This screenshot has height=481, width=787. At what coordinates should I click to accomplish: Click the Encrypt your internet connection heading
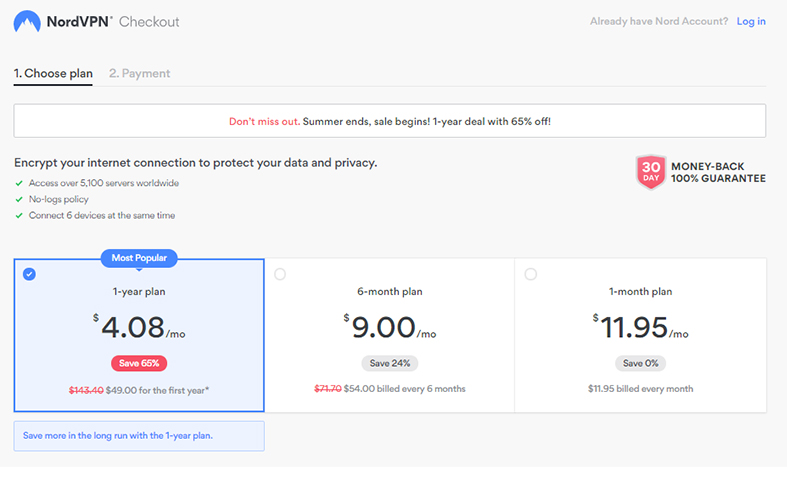pyautogui.click(x=196, y=163)
